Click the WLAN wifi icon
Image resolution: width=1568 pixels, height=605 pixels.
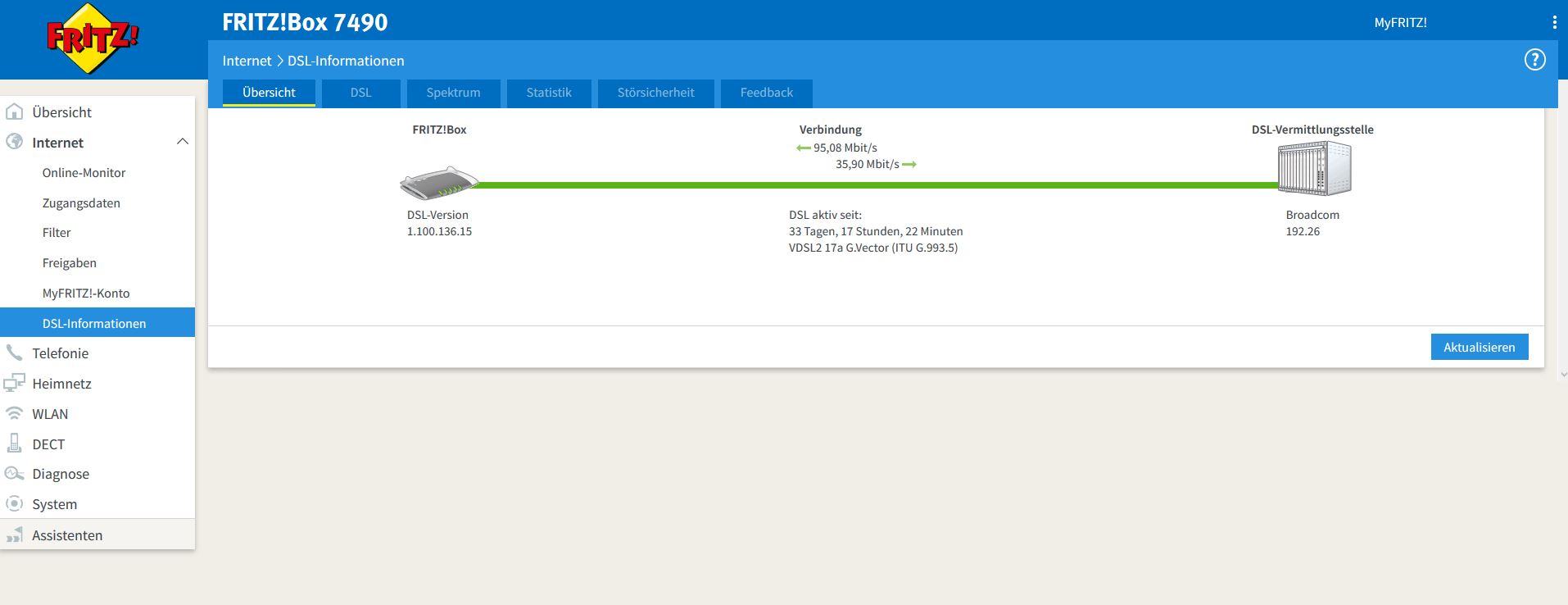[x=14, y=413]
